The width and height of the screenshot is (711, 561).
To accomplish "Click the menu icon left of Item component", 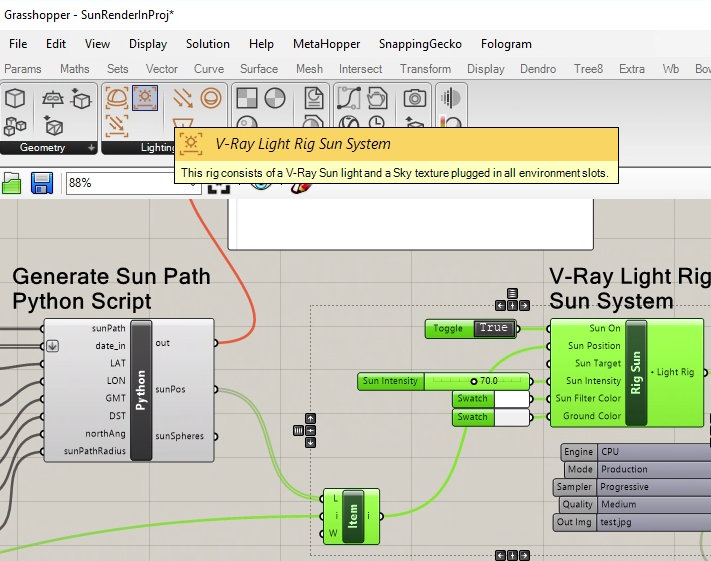I will 298,430.
